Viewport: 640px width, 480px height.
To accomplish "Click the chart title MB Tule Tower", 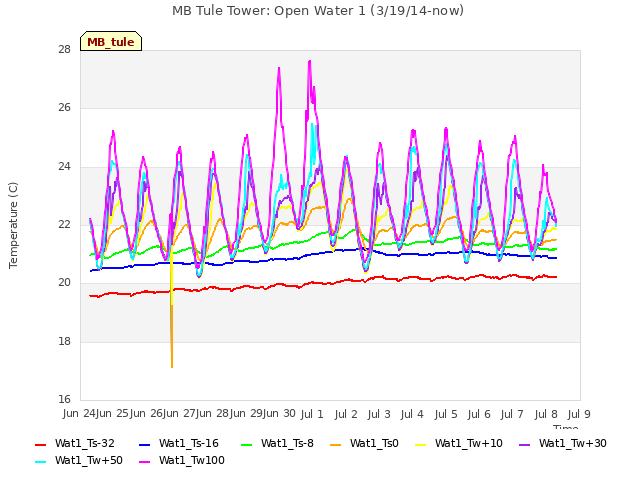I will [x=318, y=11].
